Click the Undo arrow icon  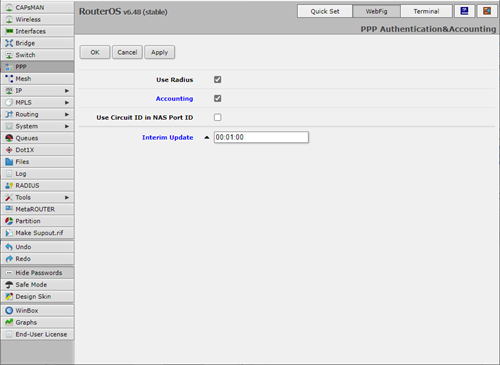coord(9,247)
